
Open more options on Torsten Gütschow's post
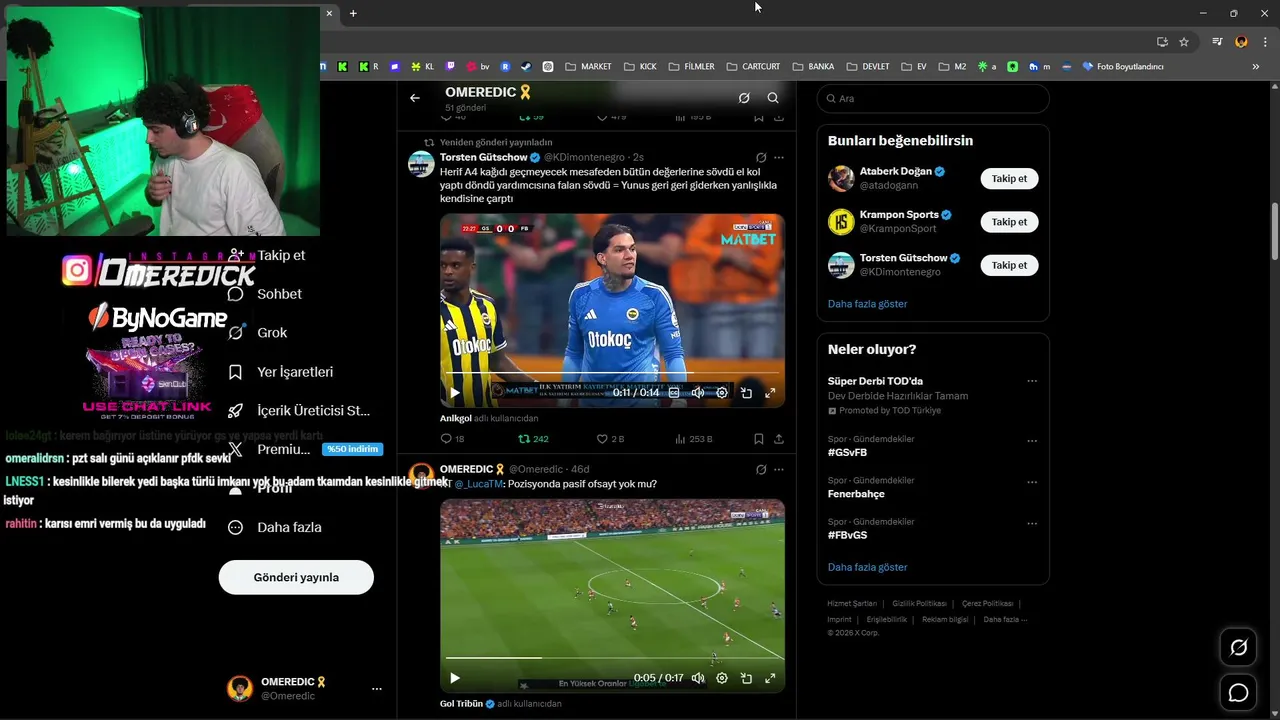[779, 158]
